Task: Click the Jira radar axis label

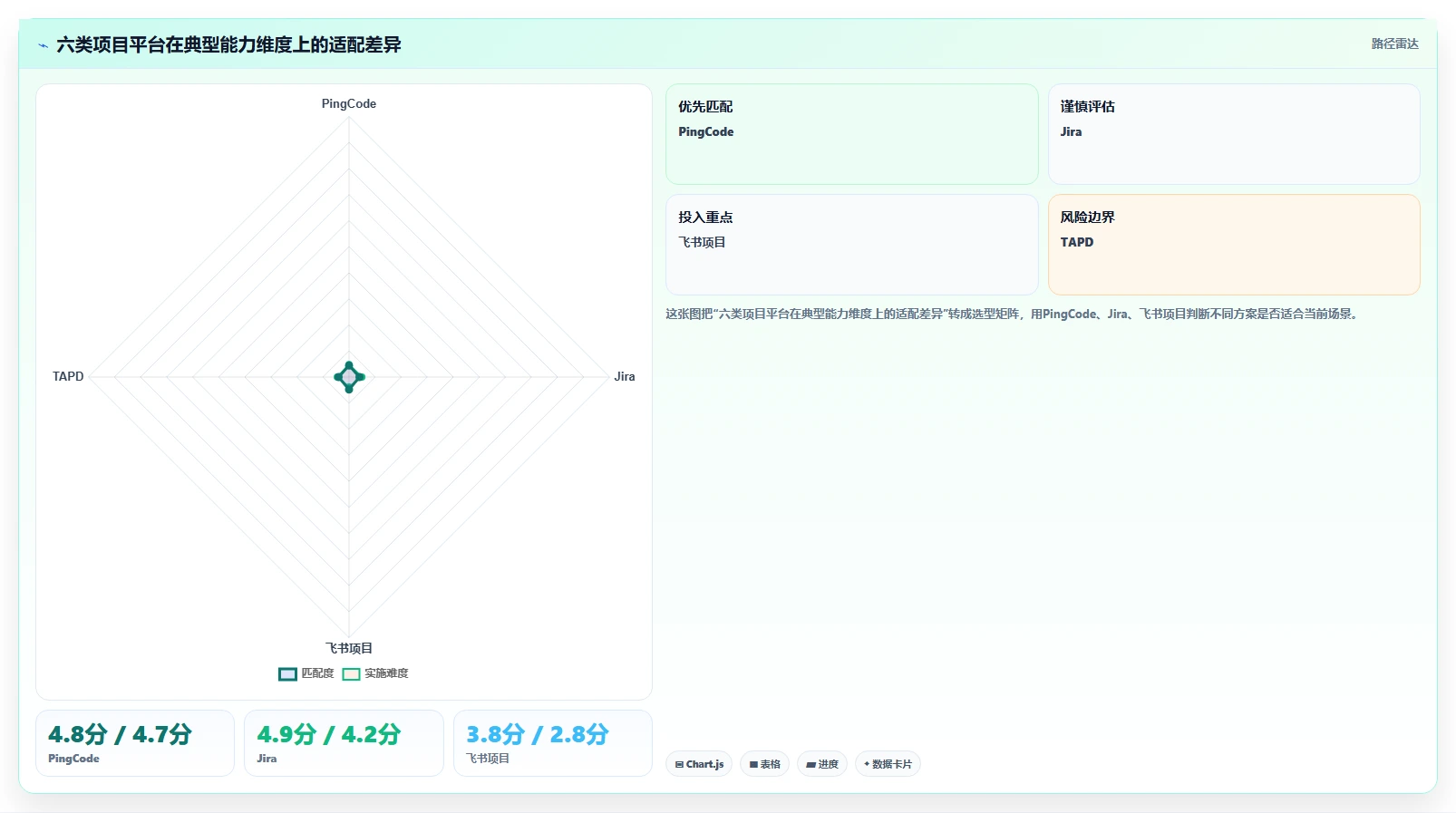Action: pos(625,376)
